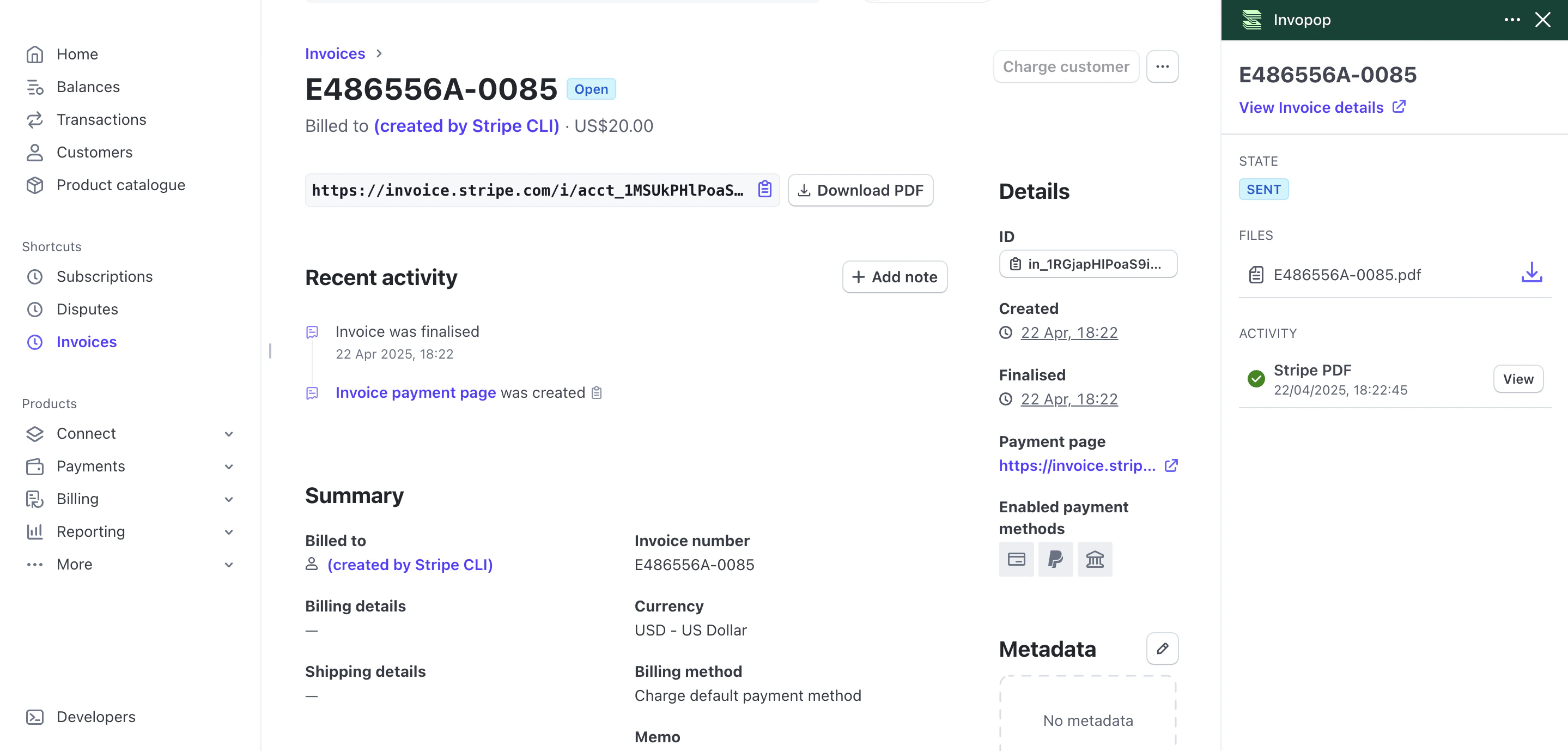Viewport: 1568px width, 751px height.
Task: Open Customers in the sidebar
Action: [94, 152]
